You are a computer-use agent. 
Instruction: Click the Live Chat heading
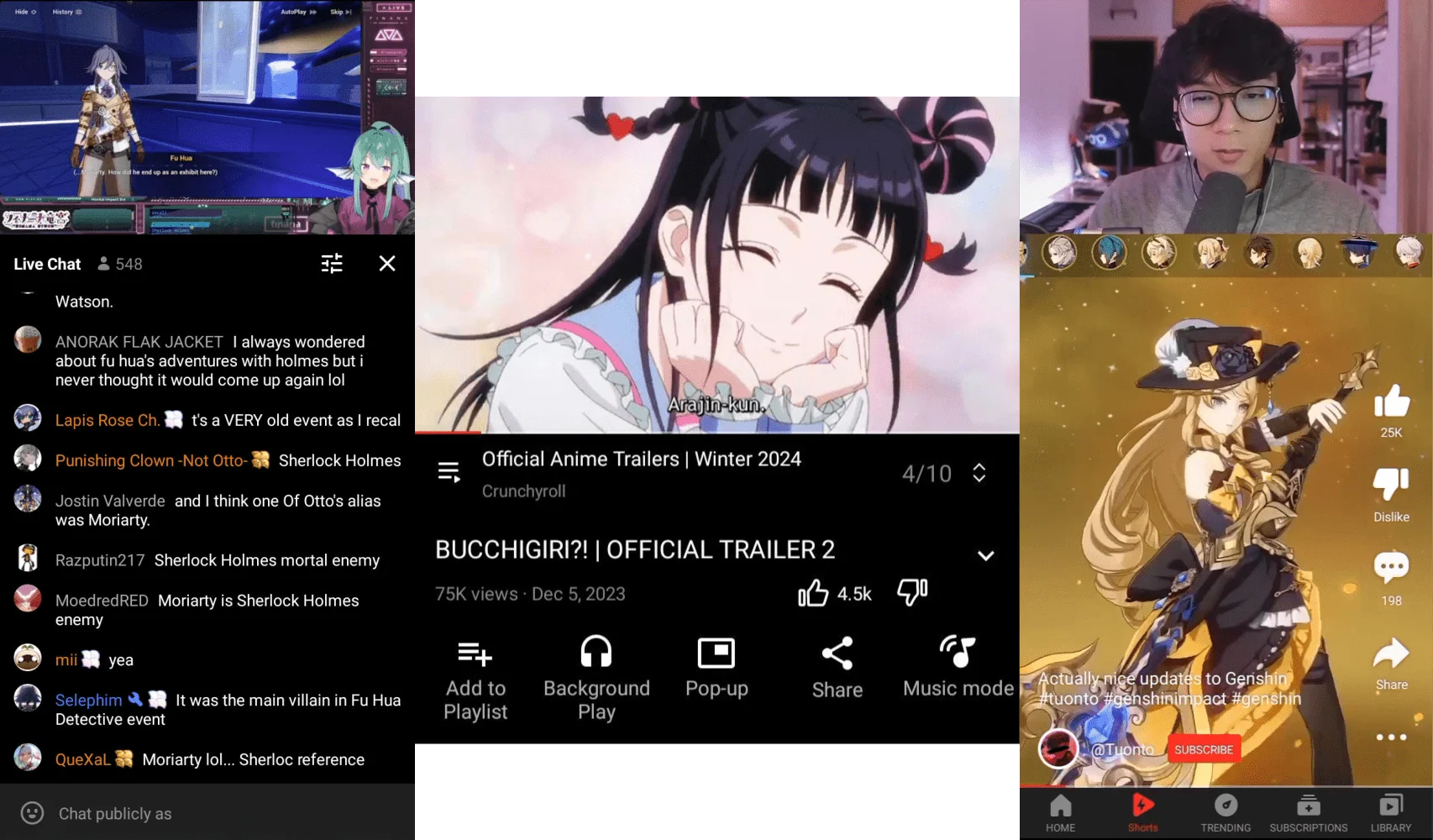tap(47, 264)
